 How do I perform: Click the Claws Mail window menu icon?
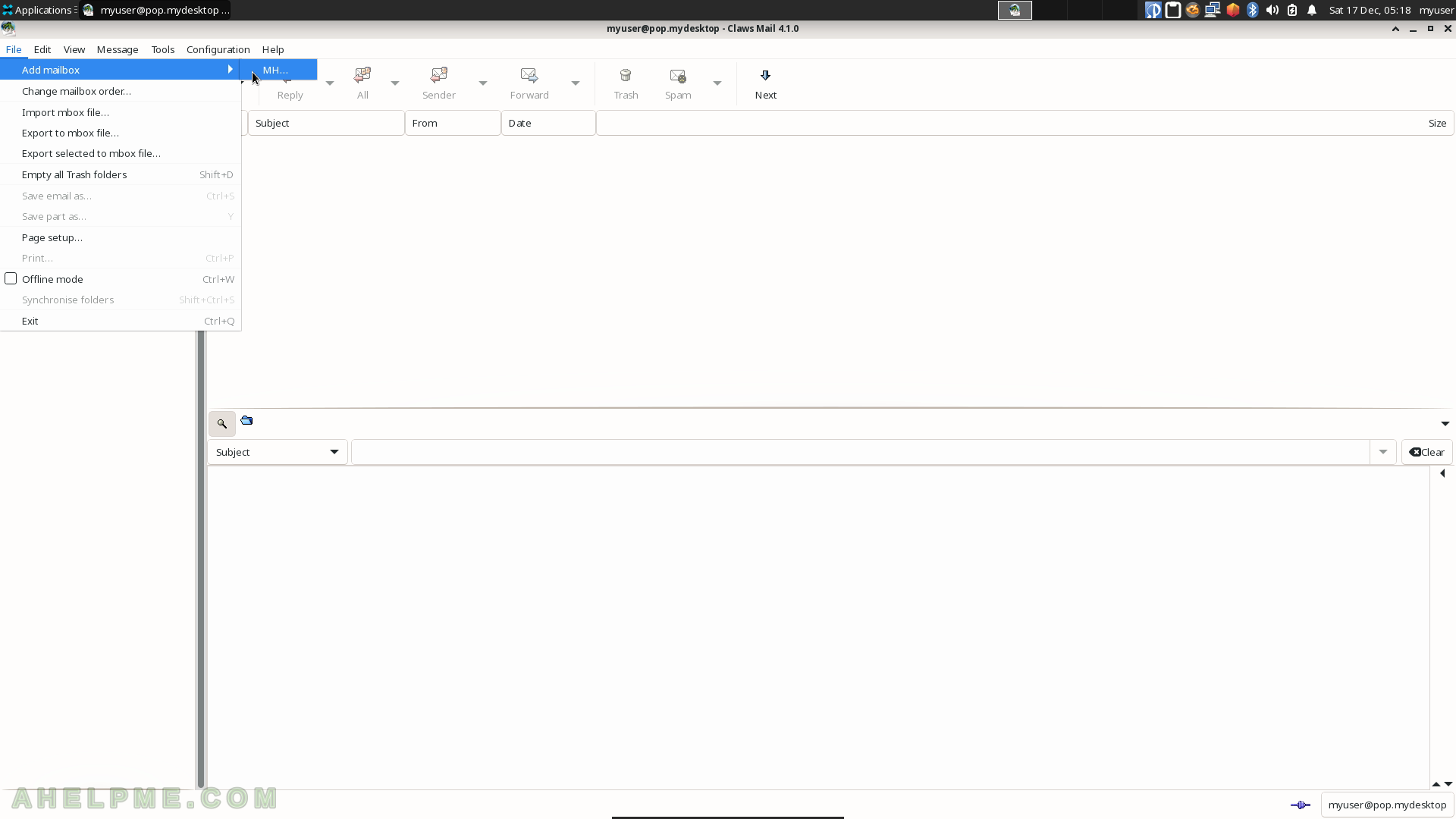click(x=8, y=29)
